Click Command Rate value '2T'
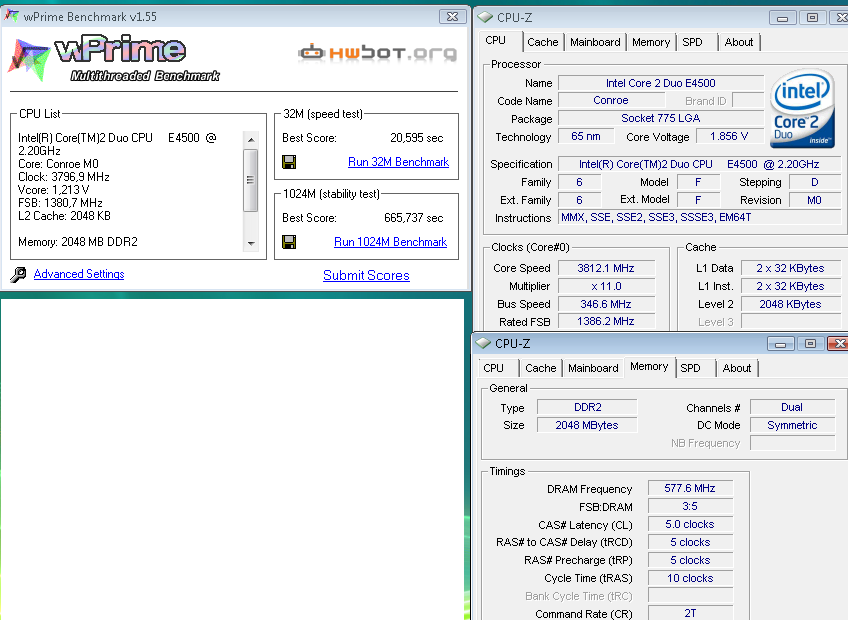The height and width of the screenshot is (620, 848). pos(690,614)
